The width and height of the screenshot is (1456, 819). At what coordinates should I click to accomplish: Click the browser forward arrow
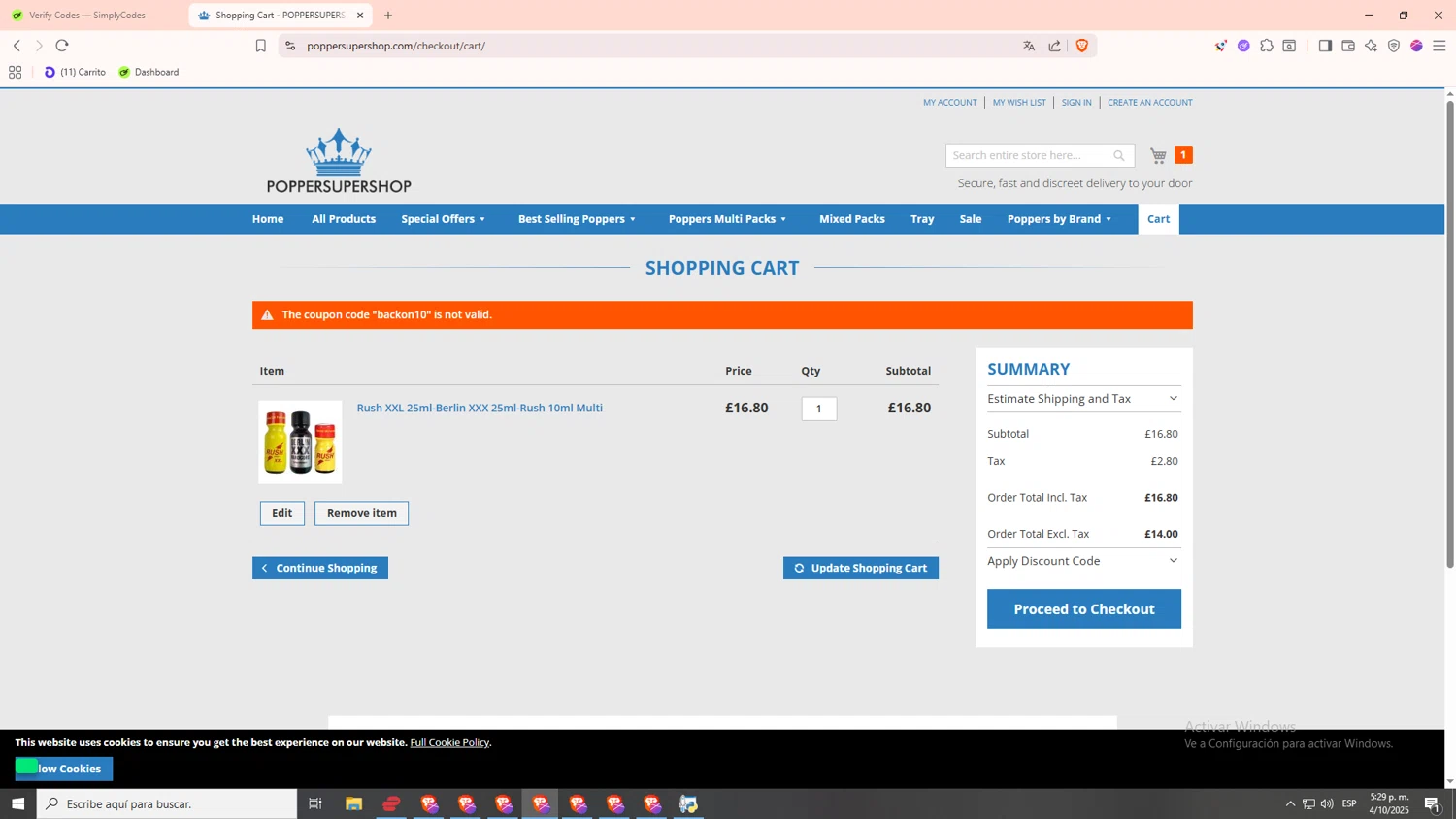(39, 46)
